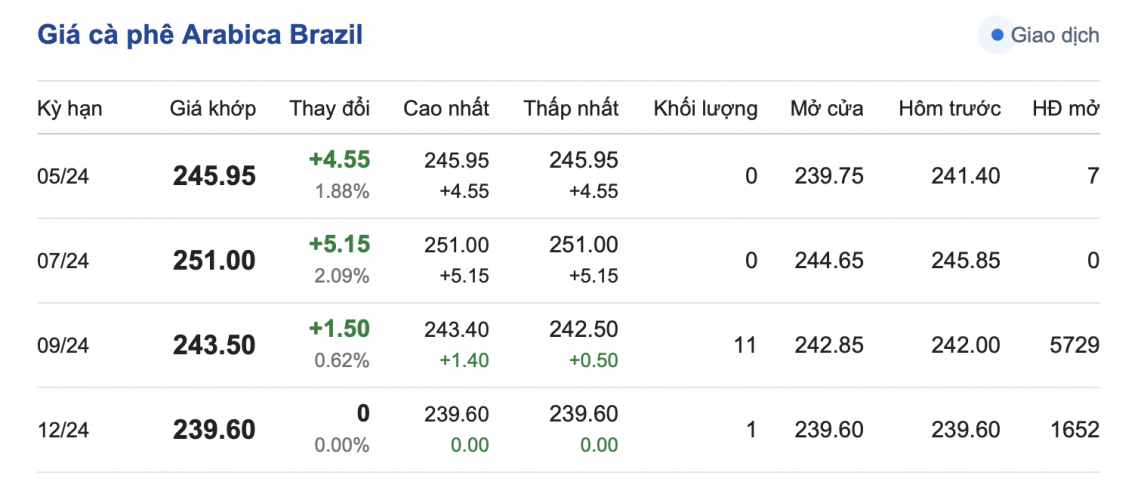This screenshot has height=491, width=1144.
Task: Select the 07/24 contract term row
Action: (x=63, y=261)
